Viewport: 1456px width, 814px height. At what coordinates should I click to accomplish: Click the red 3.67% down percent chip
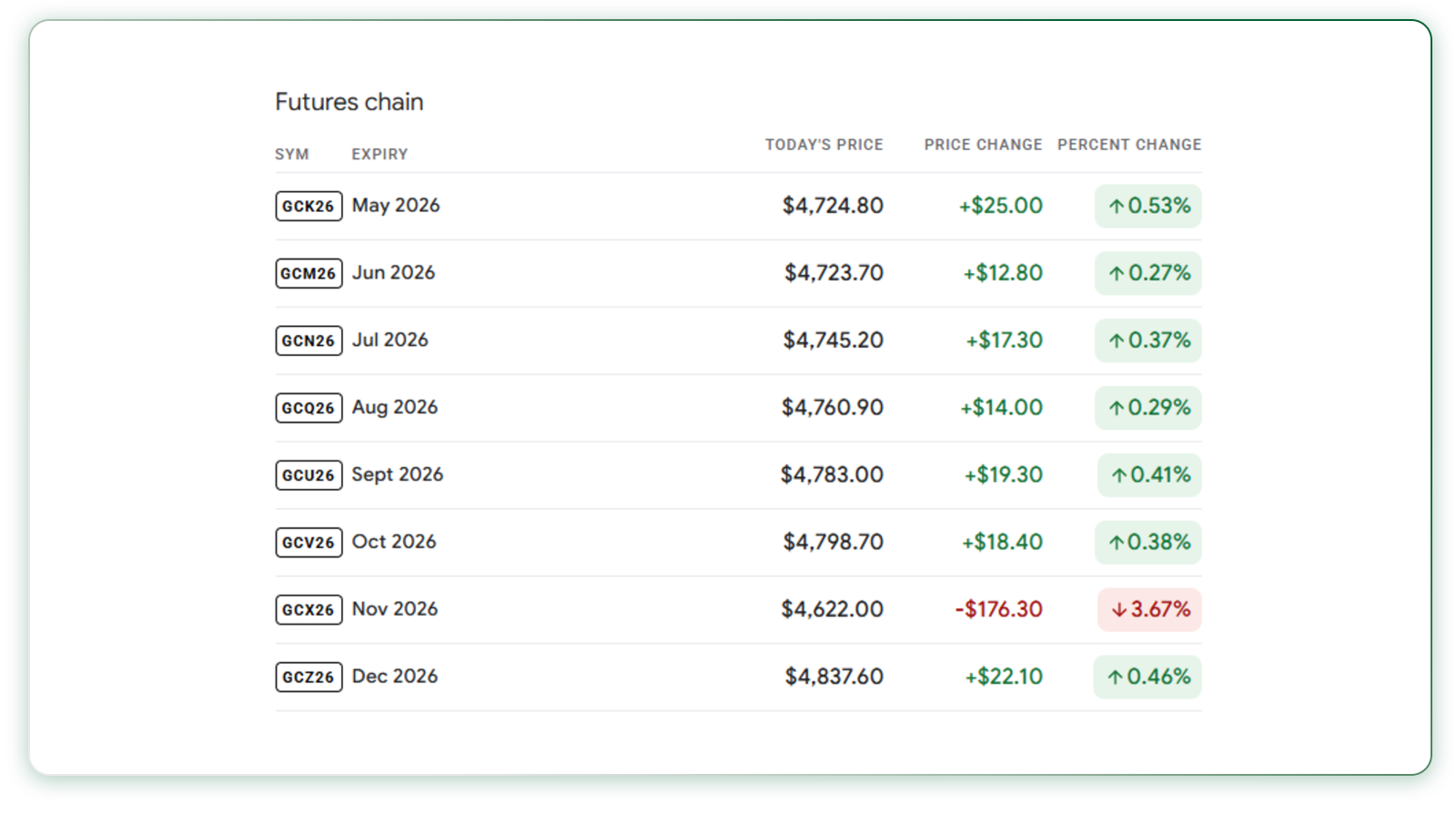tap(1149, 610)
